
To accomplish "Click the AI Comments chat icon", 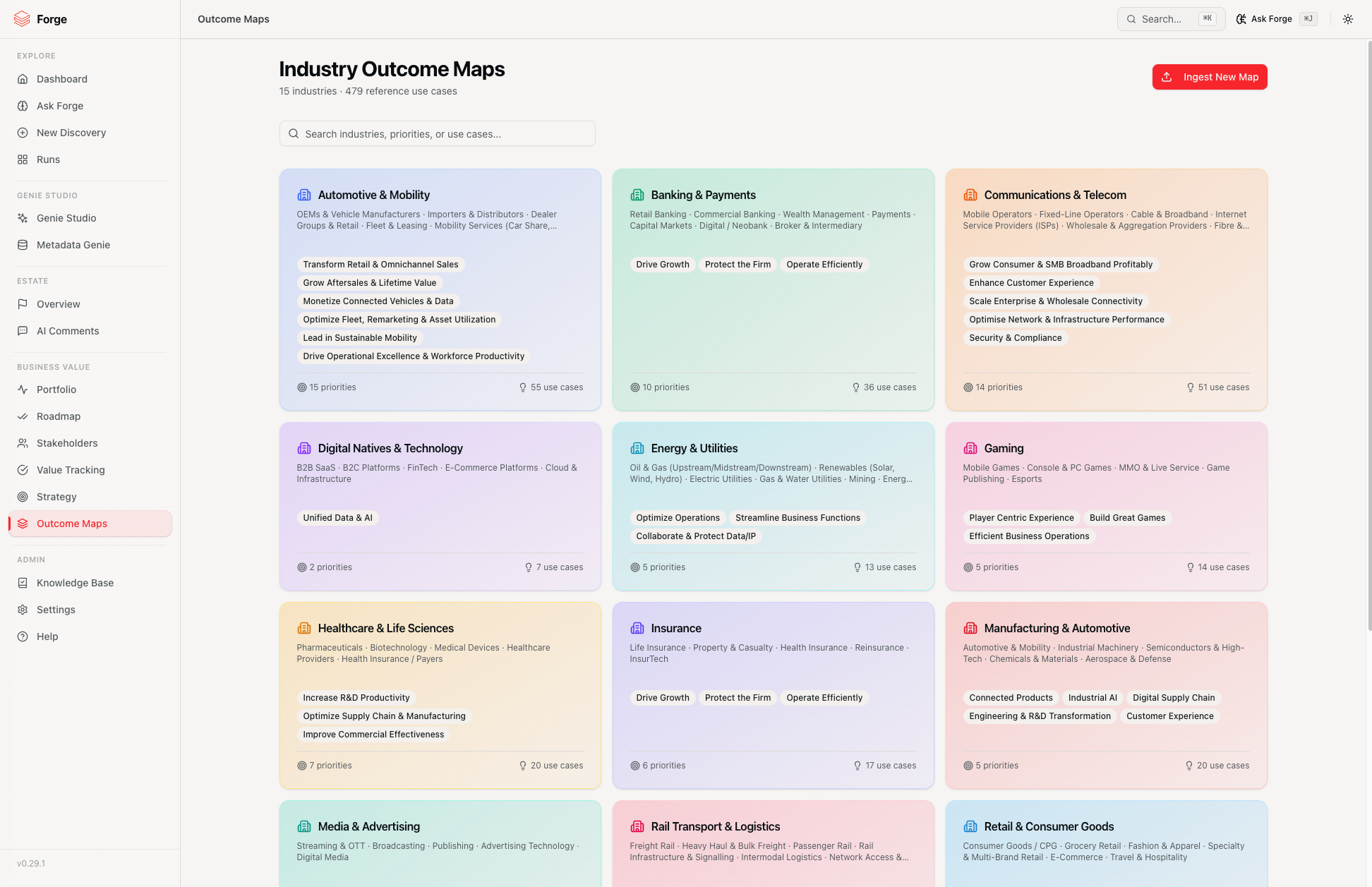I will 23,331.
